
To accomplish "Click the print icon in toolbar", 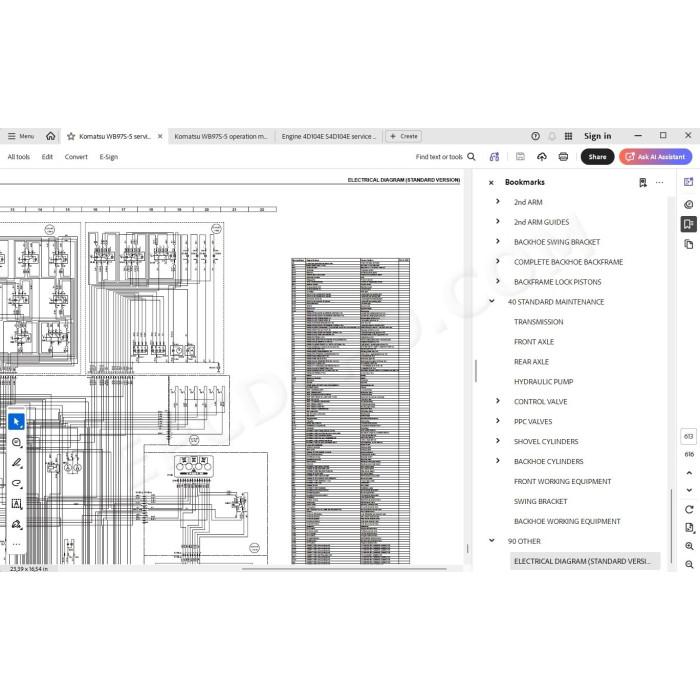I will point(563,157).
